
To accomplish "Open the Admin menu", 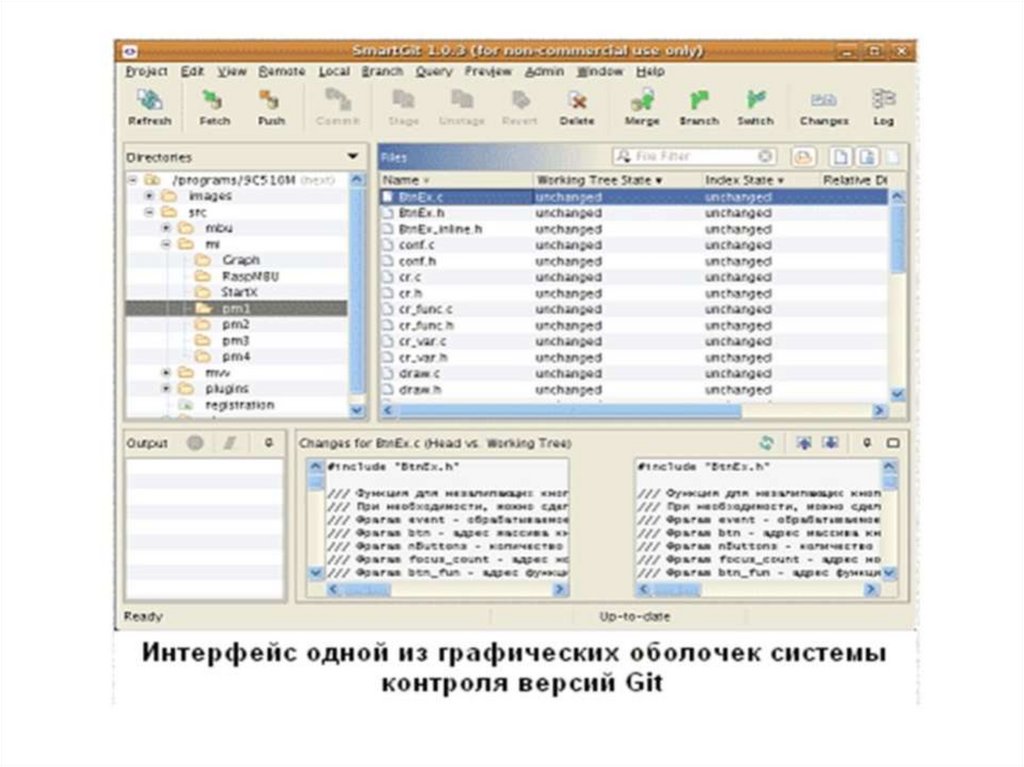I will tap(544, 71).
